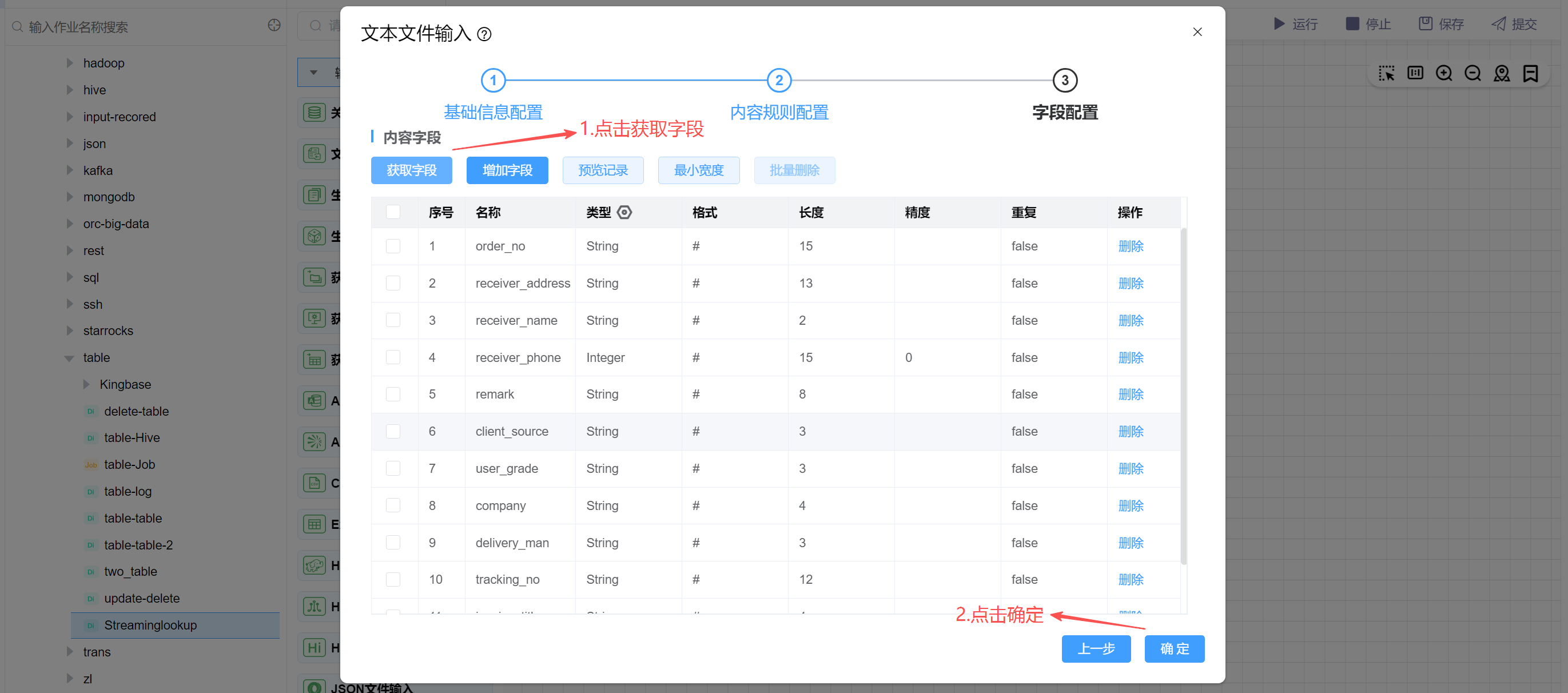Open help icon beside 文本文件输入 title
This screenshot has height=693, width=1568.
pos(484,34)
